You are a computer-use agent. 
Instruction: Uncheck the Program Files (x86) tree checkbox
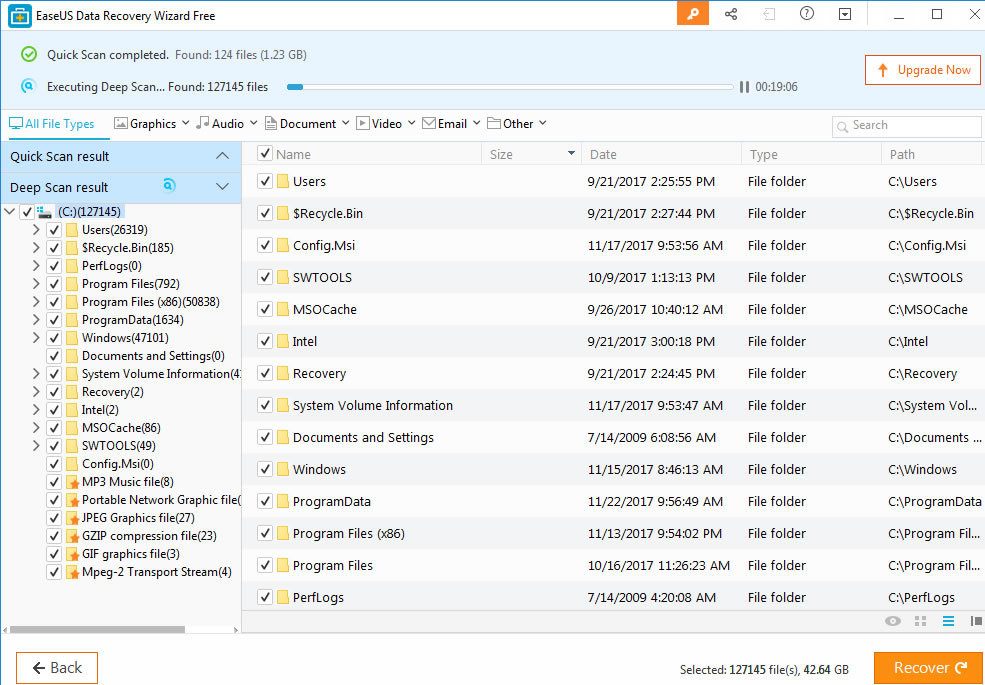tap(54, 302)
